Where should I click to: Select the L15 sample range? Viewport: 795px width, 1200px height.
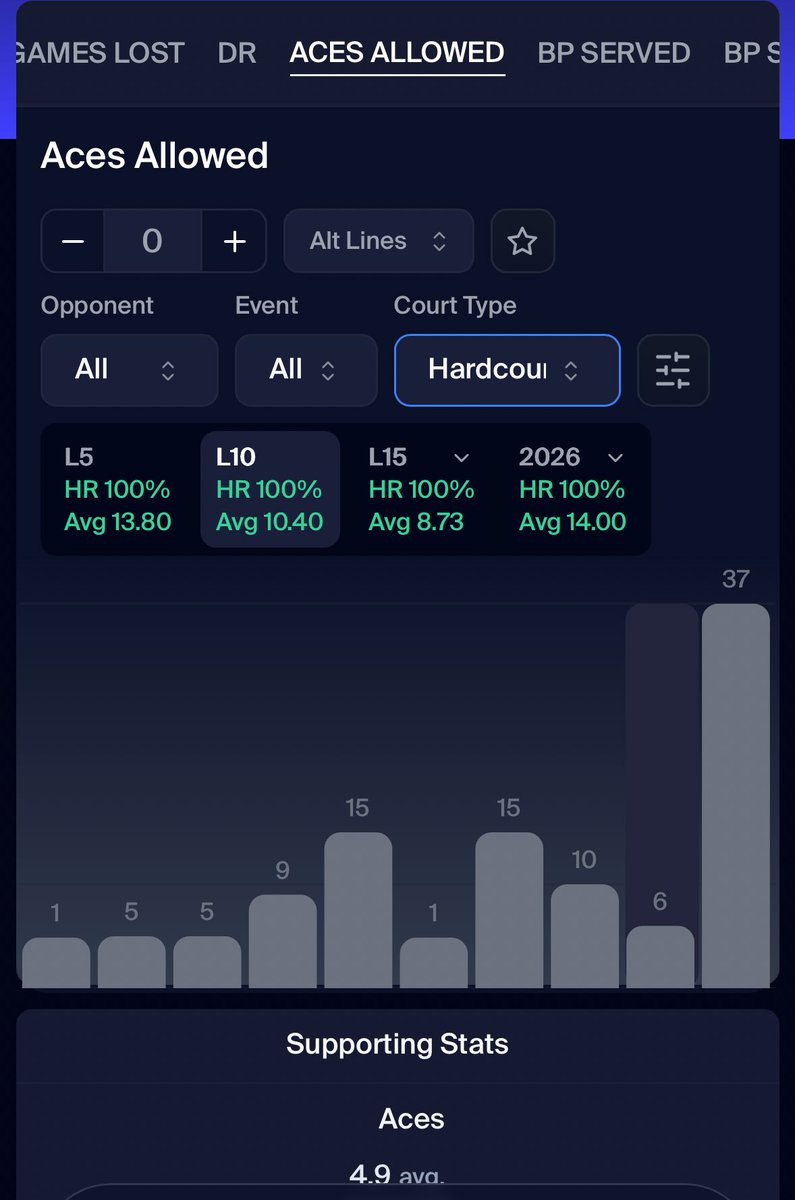421,489
